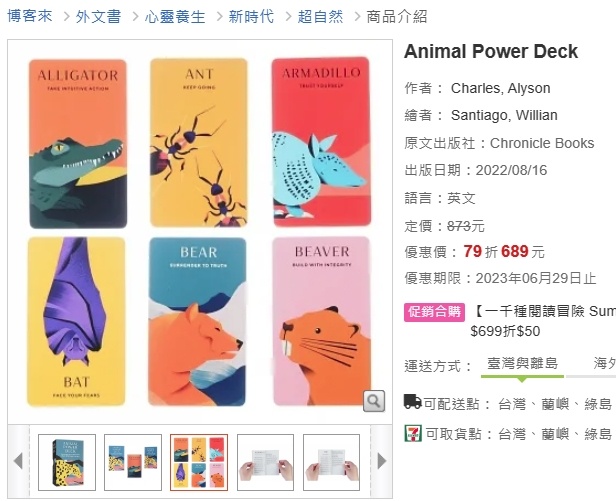Select the six animal cards thumbnail

pyautogui.click(x=199, y=462)
